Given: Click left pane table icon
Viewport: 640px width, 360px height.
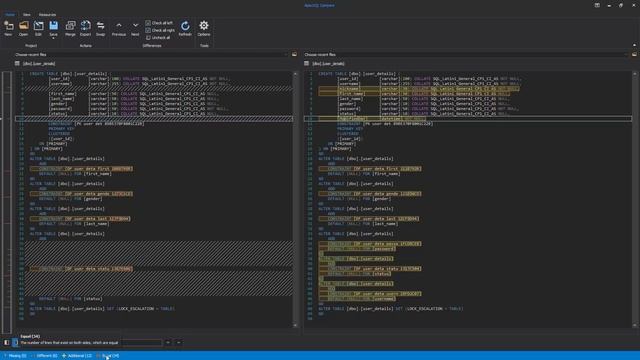Looking at the screenshot, I should click(17, 64).
